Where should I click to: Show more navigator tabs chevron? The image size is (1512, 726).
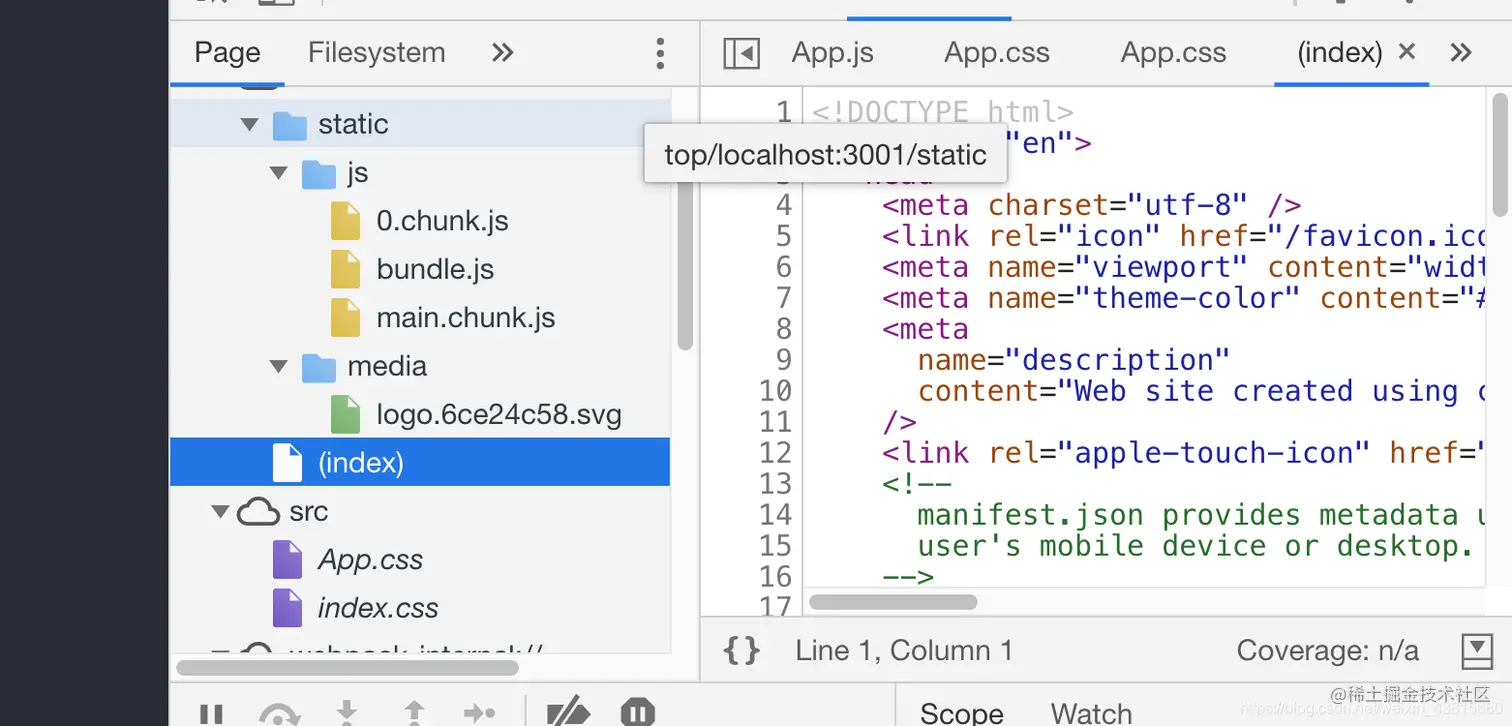(503, 52)
